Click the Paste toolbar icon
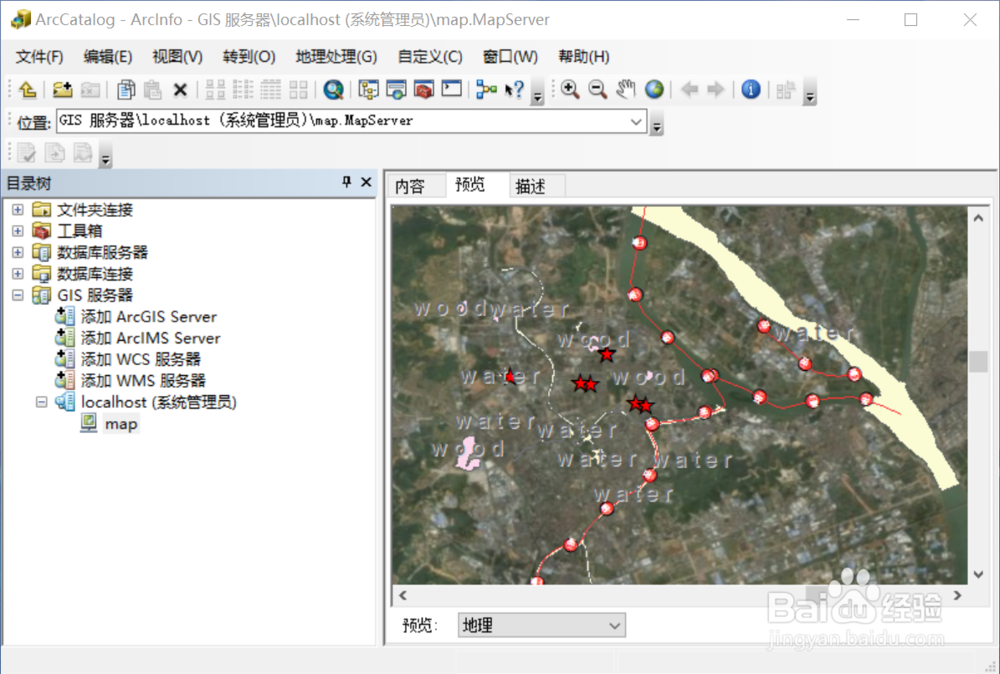1000x674 pixels. pyautogui.click(x=152, y=90)
